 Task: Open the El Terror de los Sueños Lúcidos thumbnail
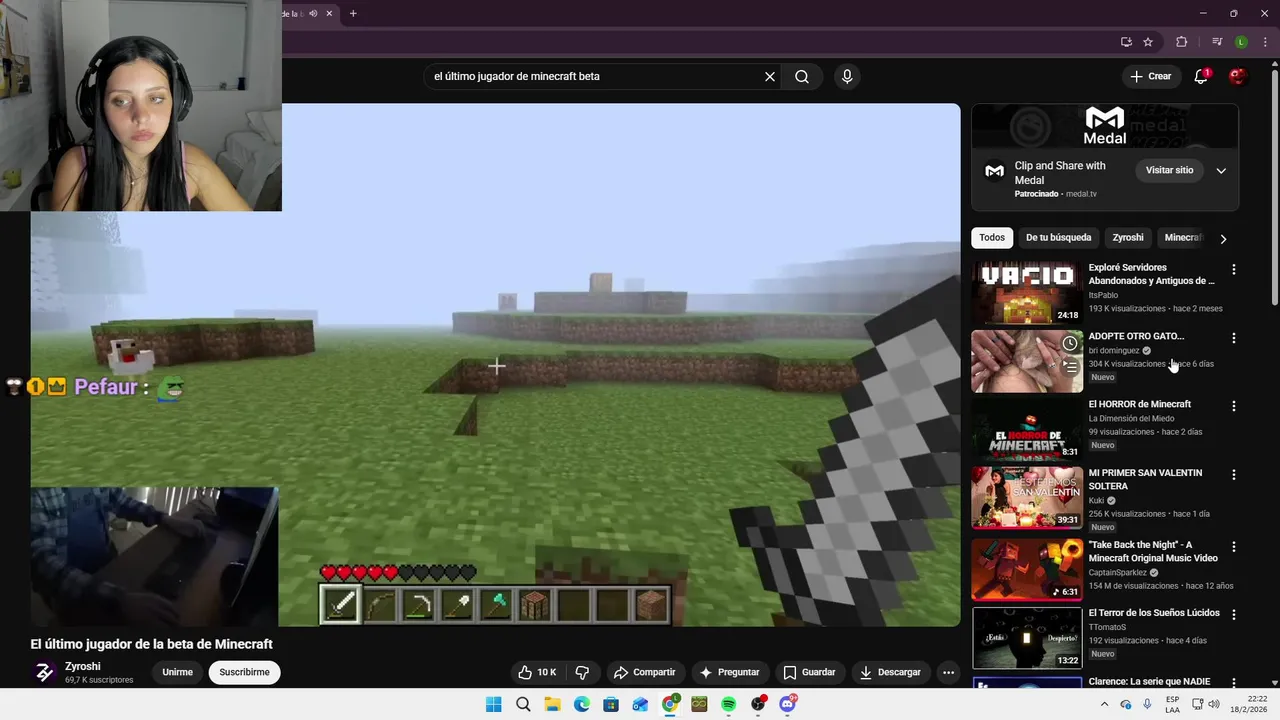(1027, 638)
